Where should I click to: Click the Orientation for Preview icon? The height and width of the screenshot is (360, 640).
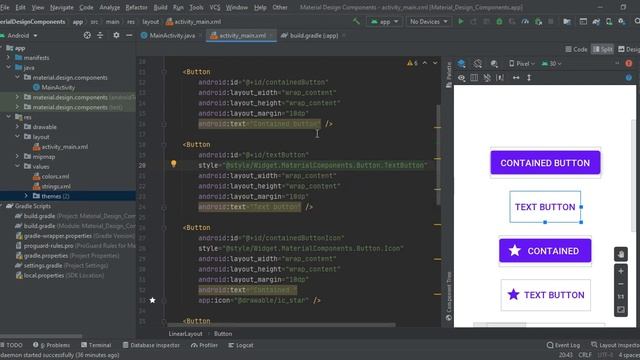[x=478, y=63]
